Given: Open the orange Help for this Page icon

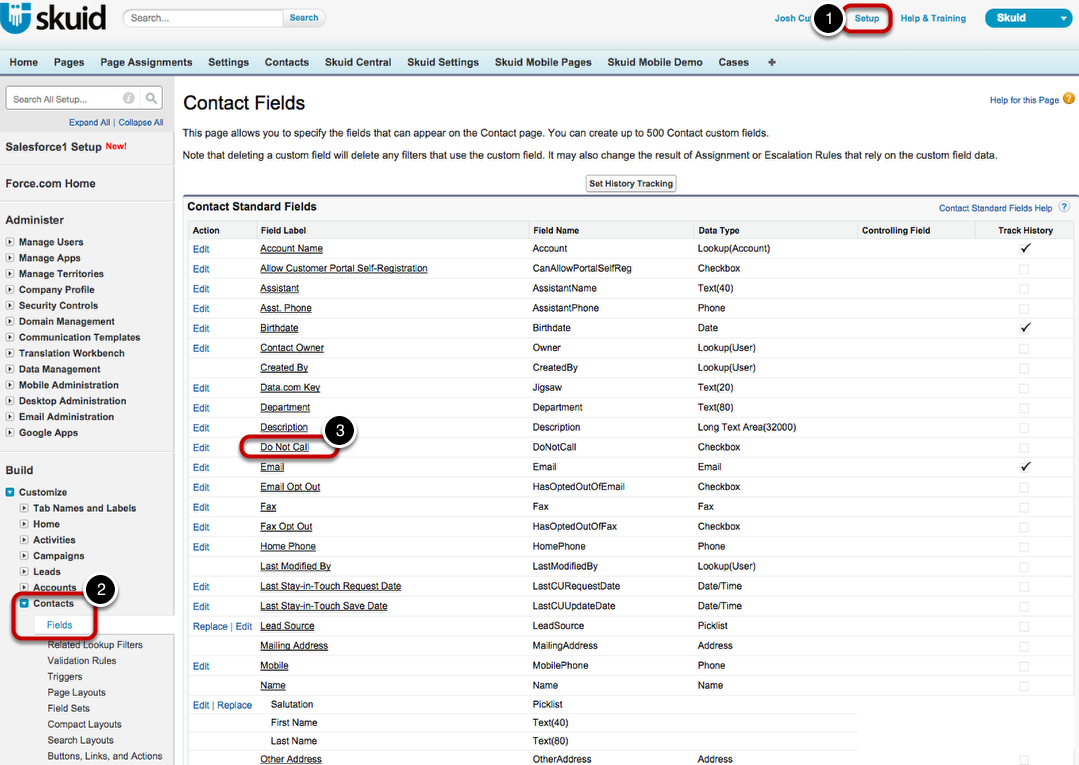Looking at the screenshot, I should (x=1068, y=99).
